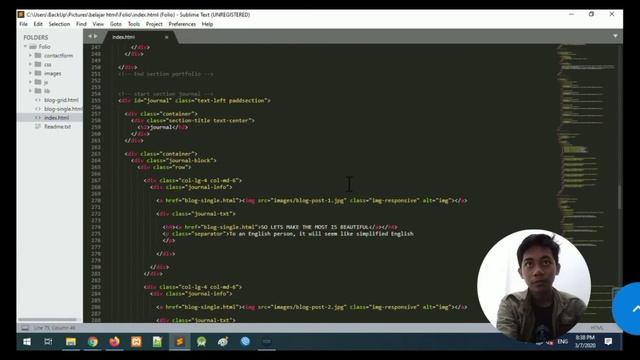Open the Tools menu
640x360 pixels.
(133, 24)
